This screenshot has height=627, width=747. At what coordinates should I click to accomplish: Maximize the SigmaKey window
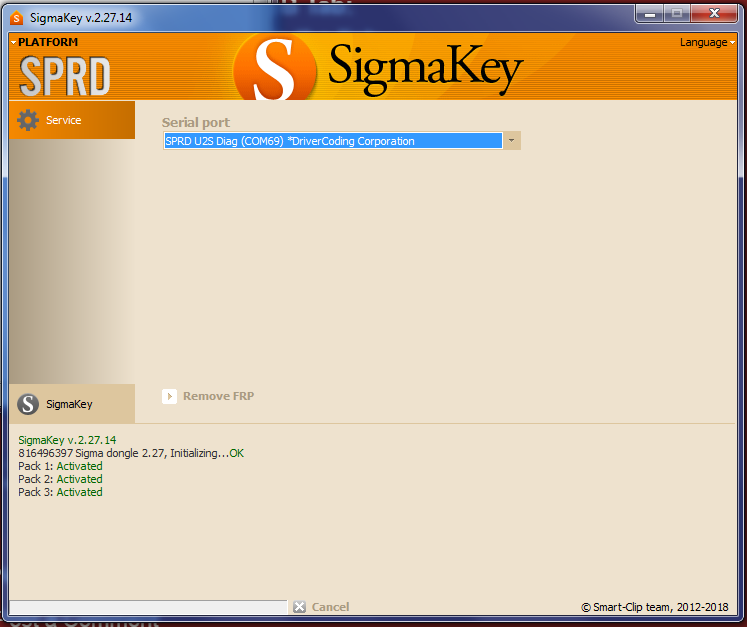(x=677, y=13)
